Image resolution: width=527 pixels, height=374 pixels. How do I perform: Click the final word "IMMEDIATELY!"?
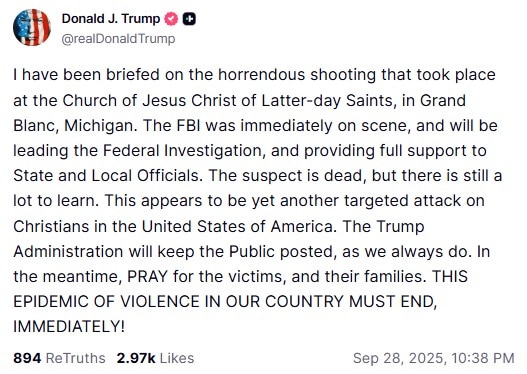tap(69, 327)
